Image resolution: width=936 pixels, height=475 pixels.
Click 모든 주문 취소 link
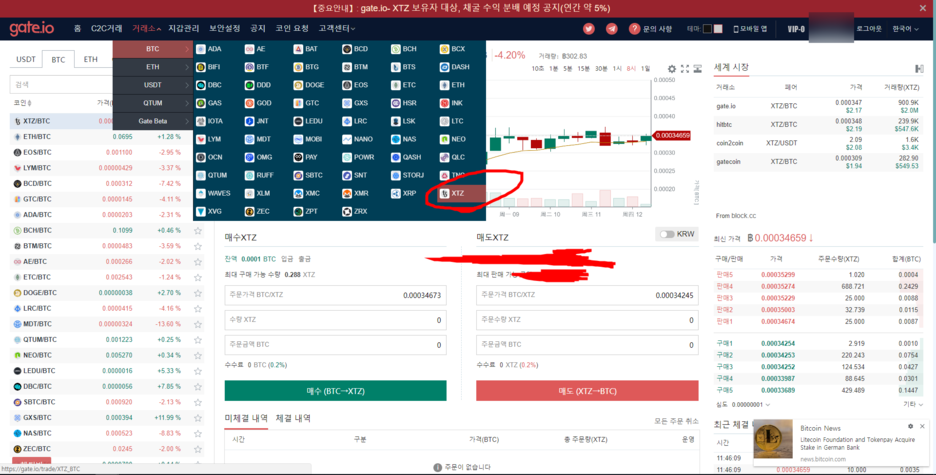(x=676, y=421)
